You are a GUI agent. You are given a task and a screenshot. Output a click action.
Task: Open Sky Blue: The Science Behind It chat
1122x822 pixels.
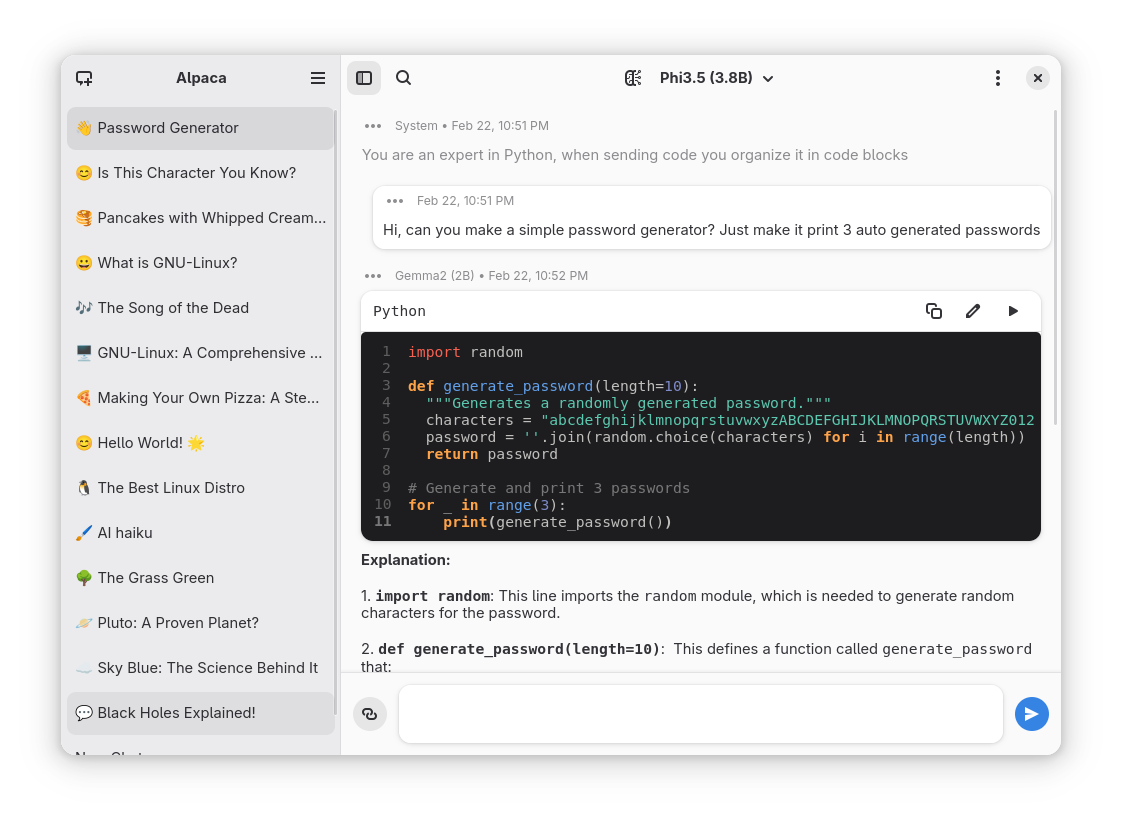200,669
